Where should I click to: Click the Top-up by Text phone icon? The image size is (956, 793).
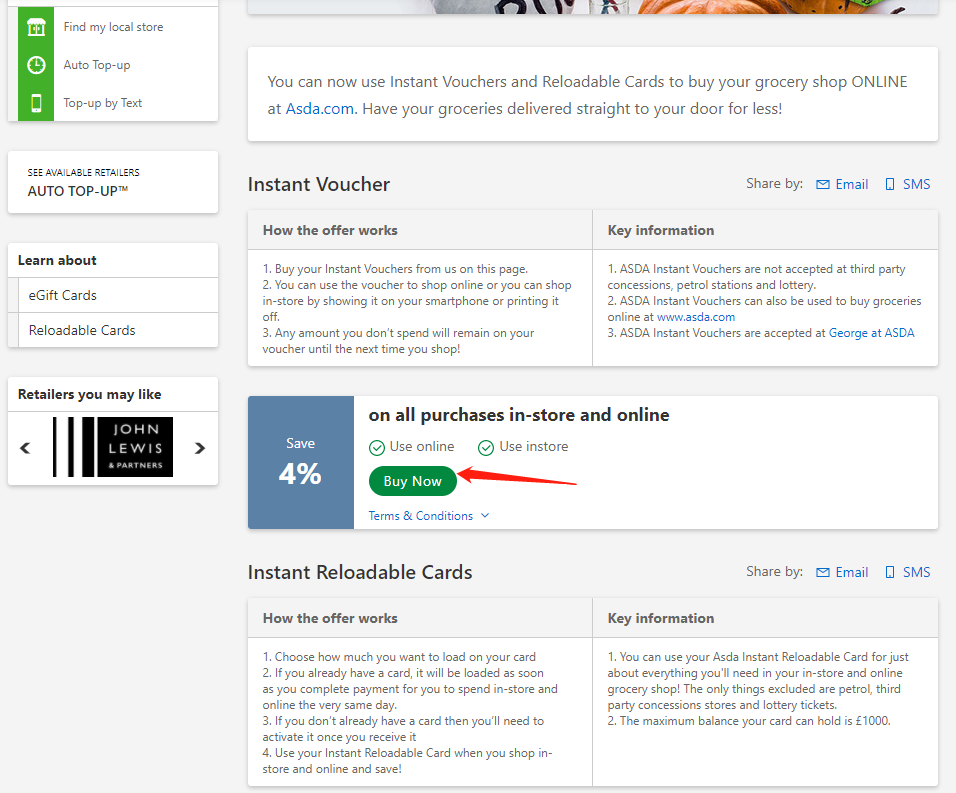[x=36, y=103]
